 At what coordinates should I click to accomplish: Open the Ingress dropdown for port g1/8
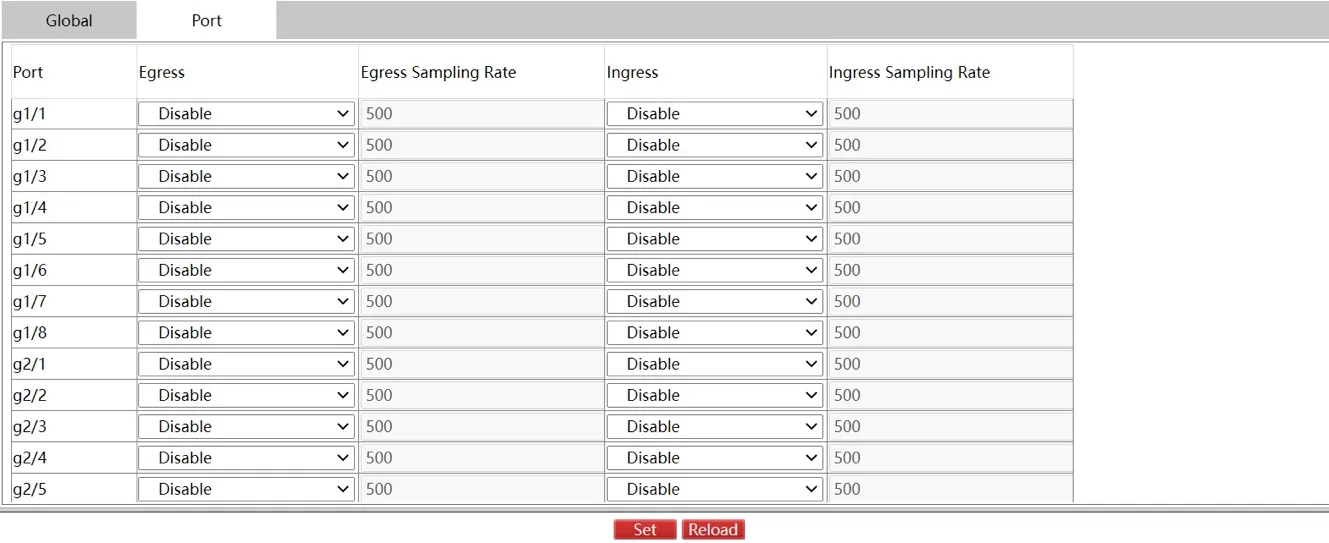tap(714, 333)
